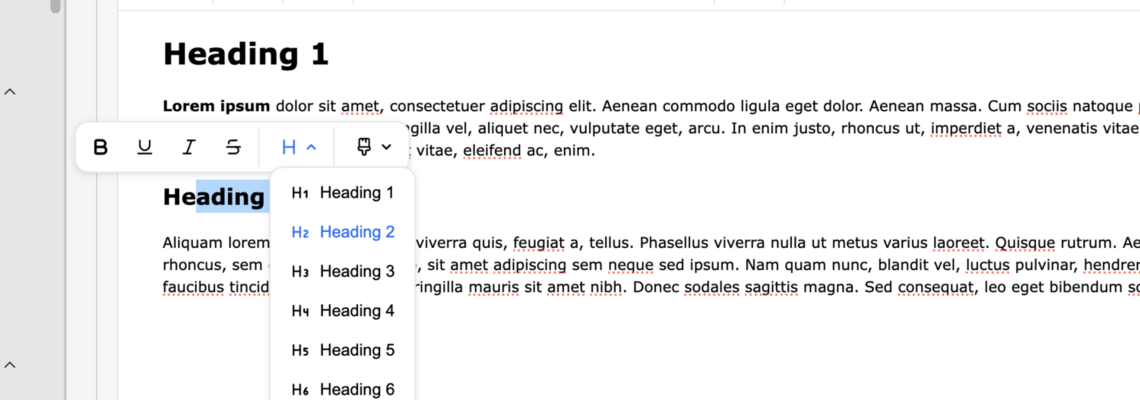Screen dimensions: 1140x400
Task: Open the highlighter color dropdown
Action: pos(374,148)
